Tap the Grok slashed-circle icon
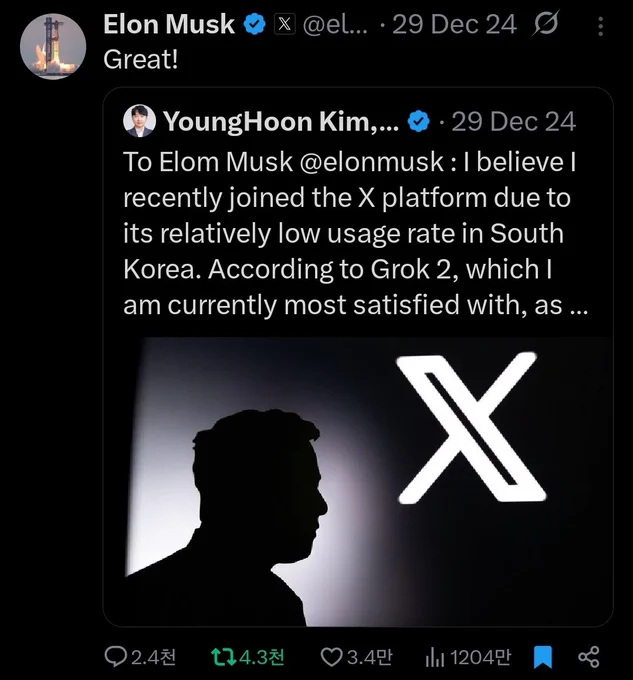 point(546,24)
